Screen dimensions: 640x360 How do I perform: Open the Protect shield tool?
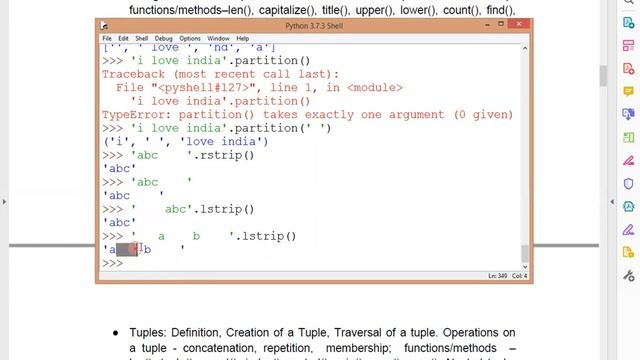(629, 183)
